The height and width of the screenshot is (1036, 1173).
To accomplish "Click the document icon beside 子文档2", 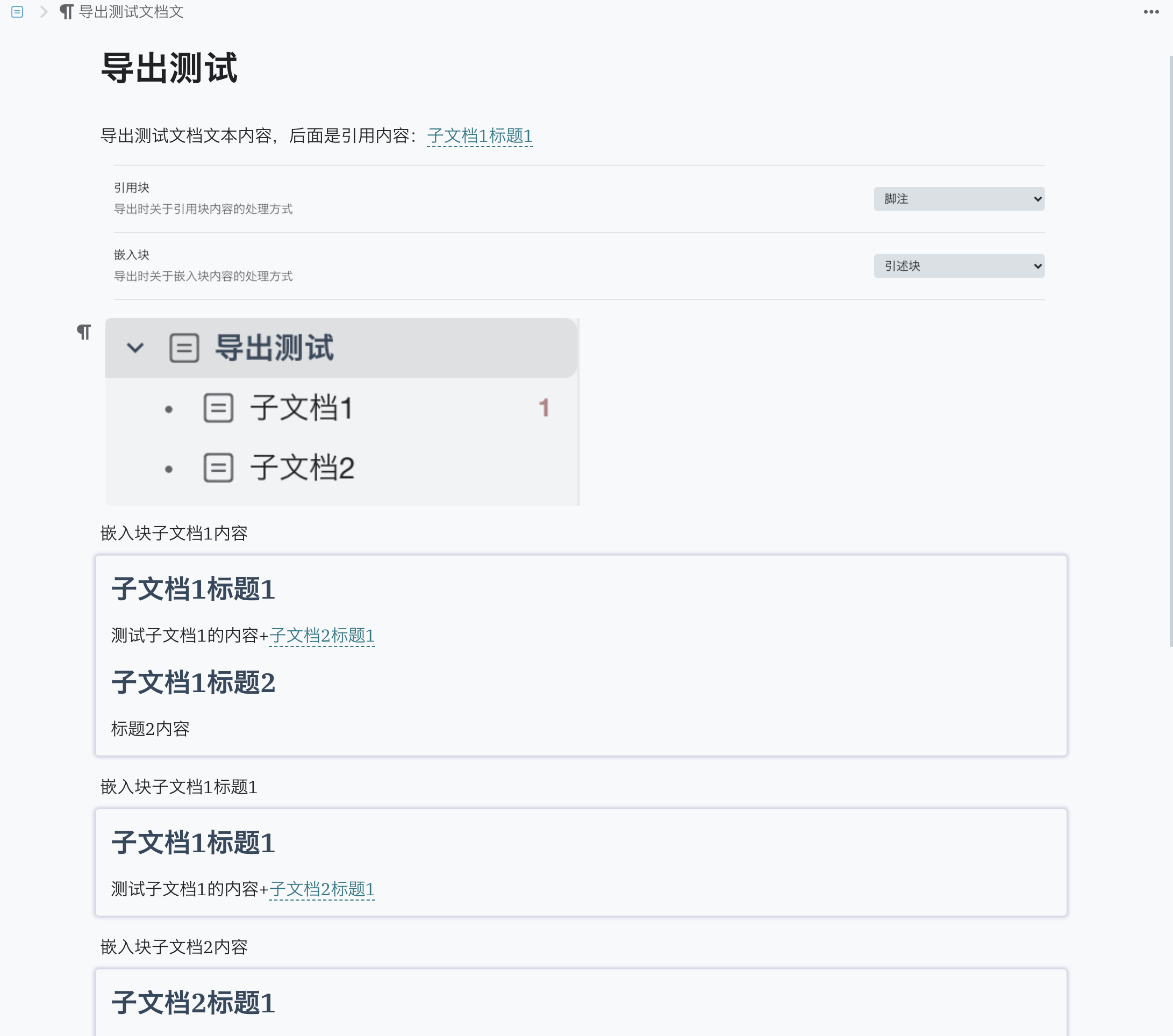I will click(x=218, y=467).
